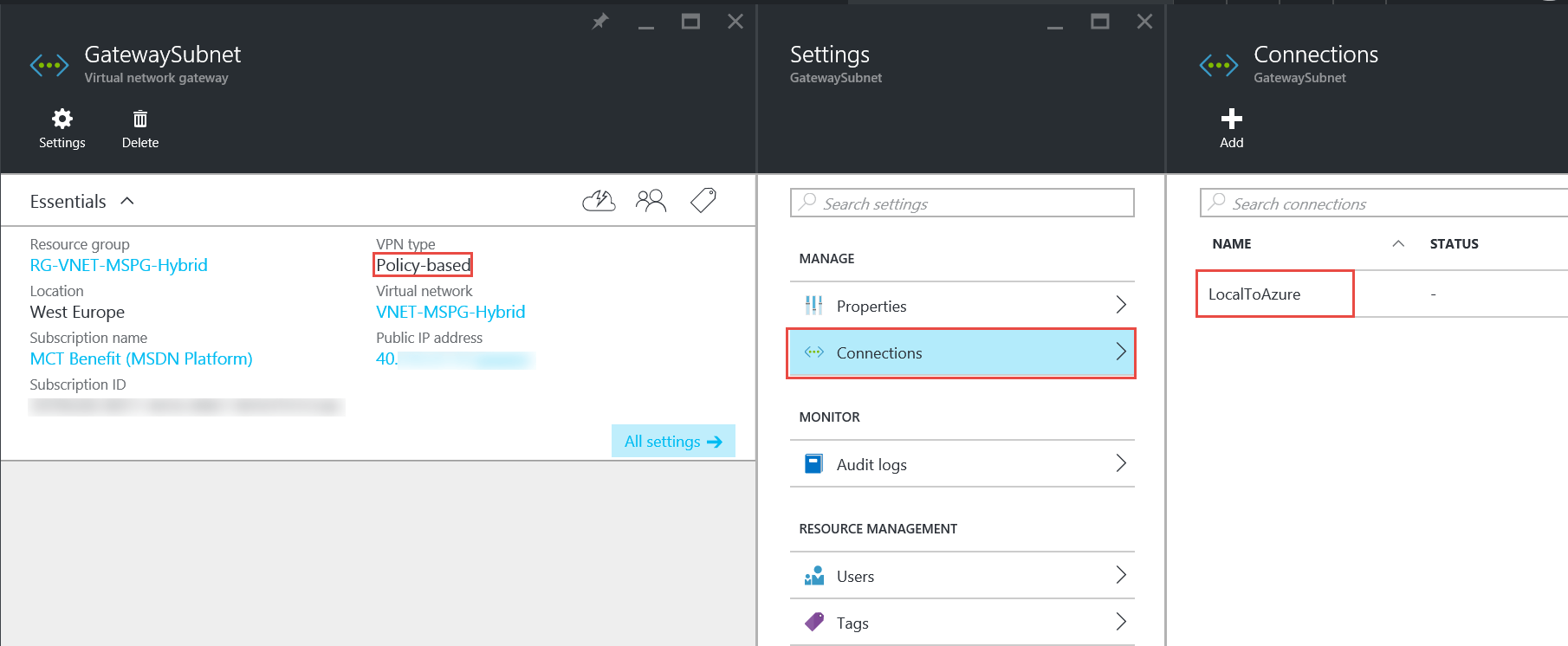Image resolution: width=1568 pixels, height=646 pixels.
Task: Open Users under Resource Management
Action: tap(962, 576)
